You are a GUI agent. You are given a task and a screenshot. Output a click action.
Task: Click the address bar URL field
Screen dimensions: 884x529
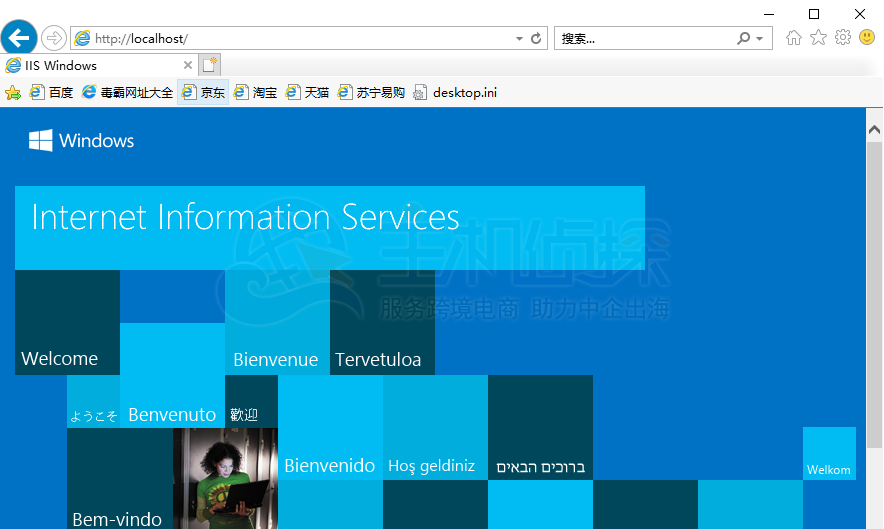tap(300, 39)
